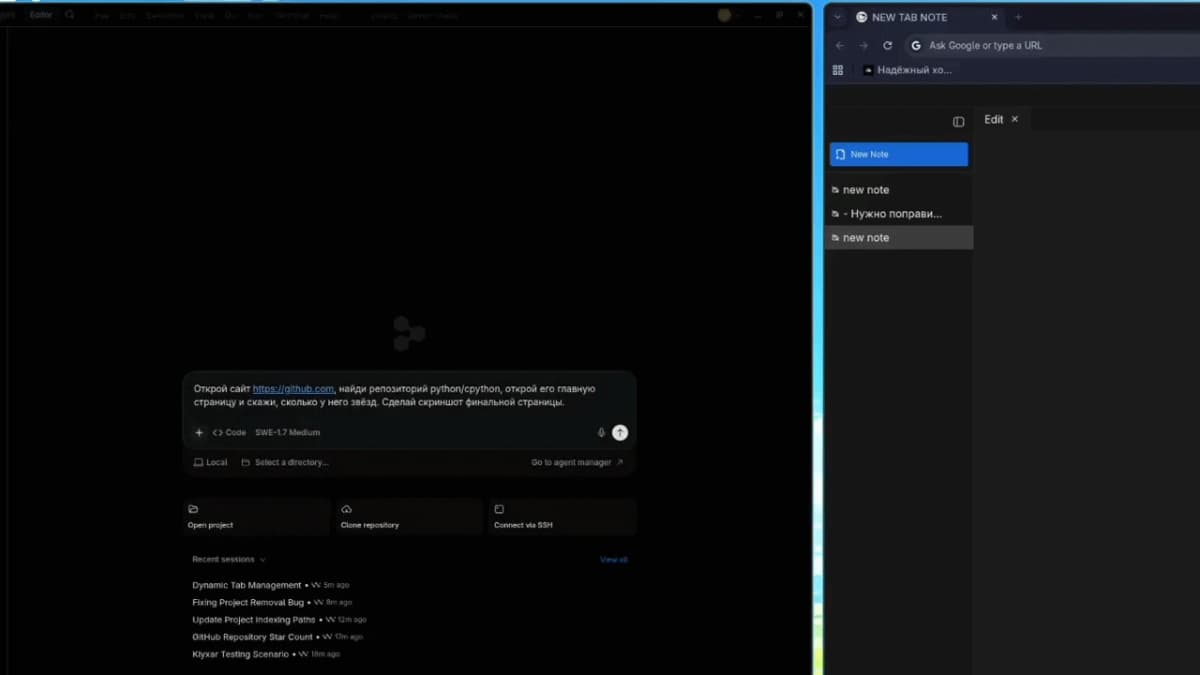Choose the Local environment option

[211, 463]
